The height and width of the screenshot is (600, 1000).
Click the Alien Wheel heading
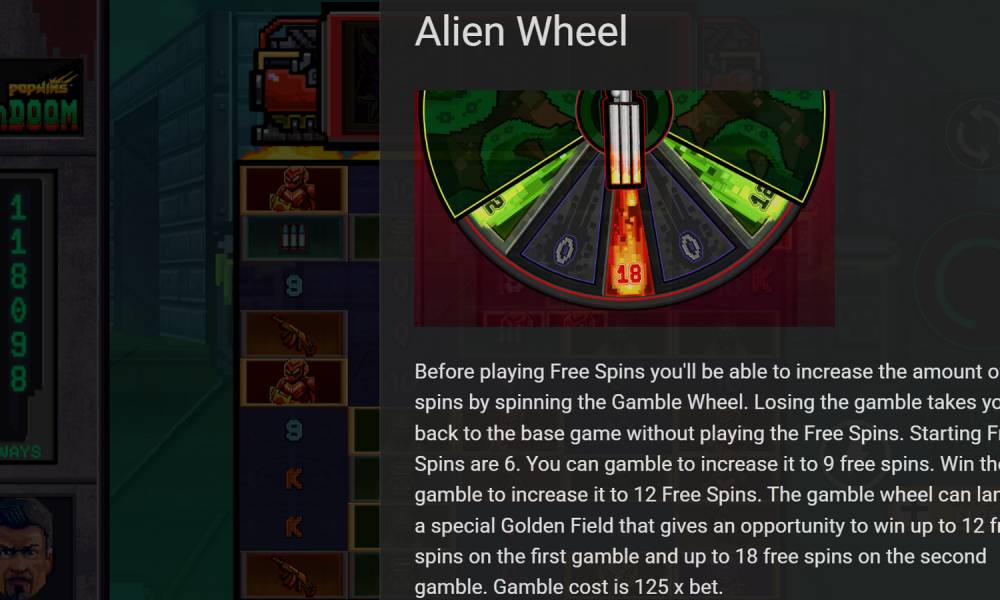point(521,31)
